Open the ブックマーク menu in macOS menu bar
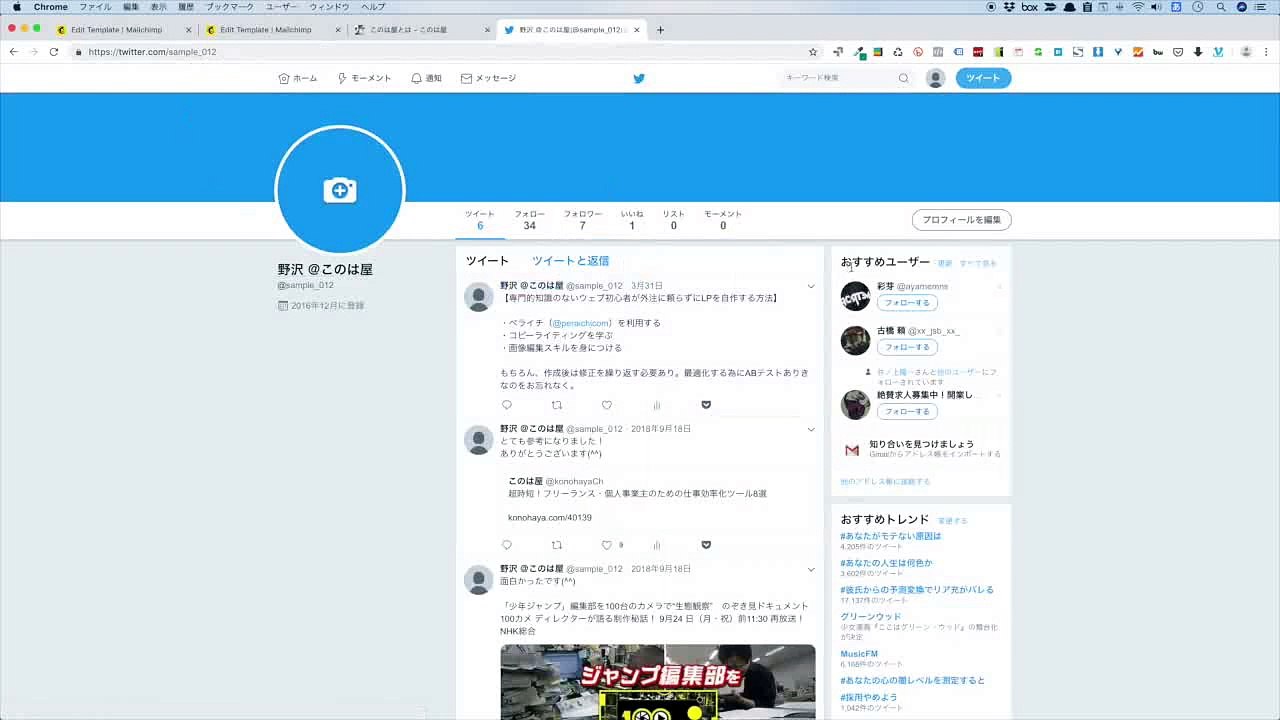 [230, 7]
